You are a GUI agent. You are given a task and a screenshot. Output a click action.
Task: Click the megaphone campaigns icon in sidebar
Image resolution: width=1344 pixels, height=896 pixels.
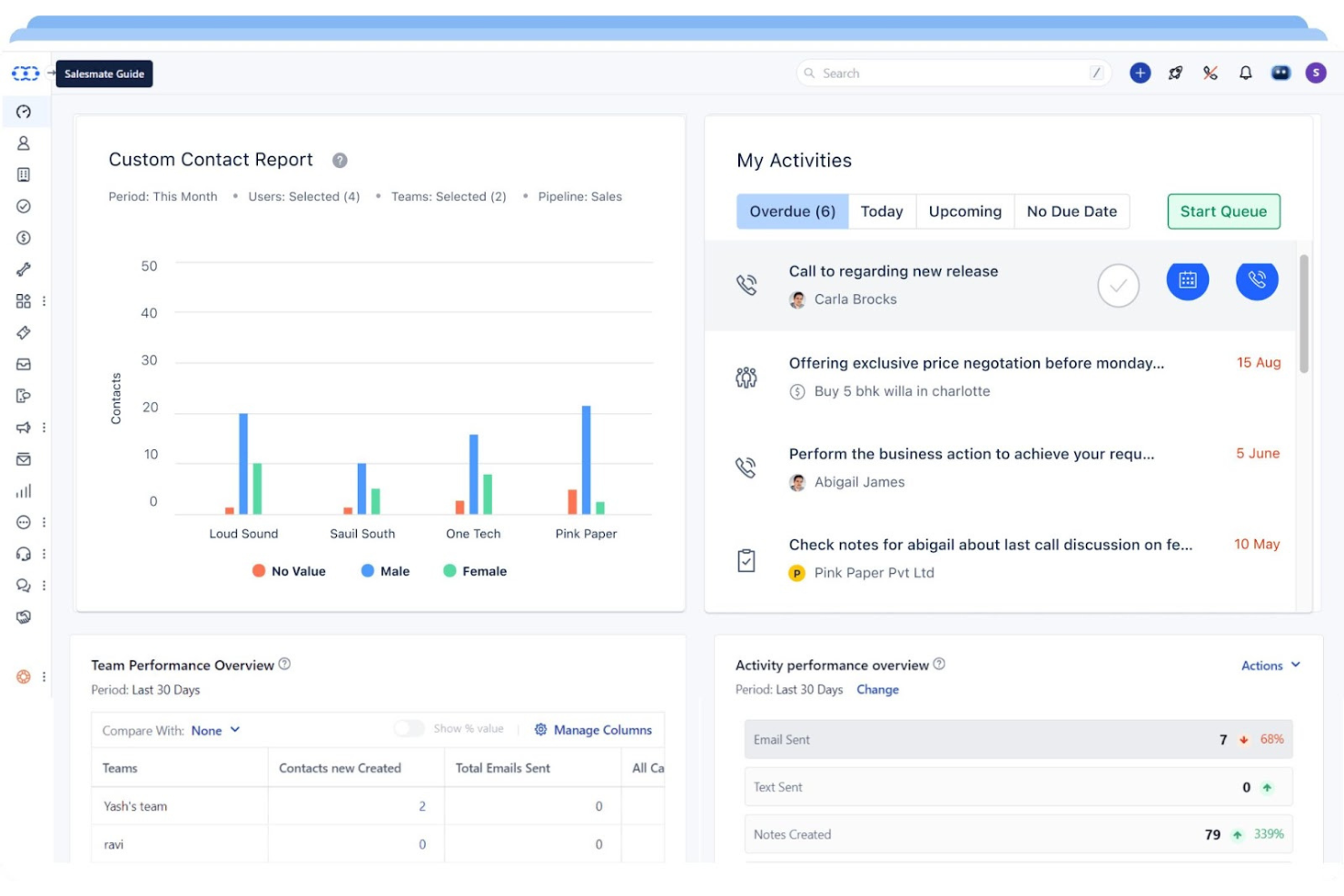25,427
